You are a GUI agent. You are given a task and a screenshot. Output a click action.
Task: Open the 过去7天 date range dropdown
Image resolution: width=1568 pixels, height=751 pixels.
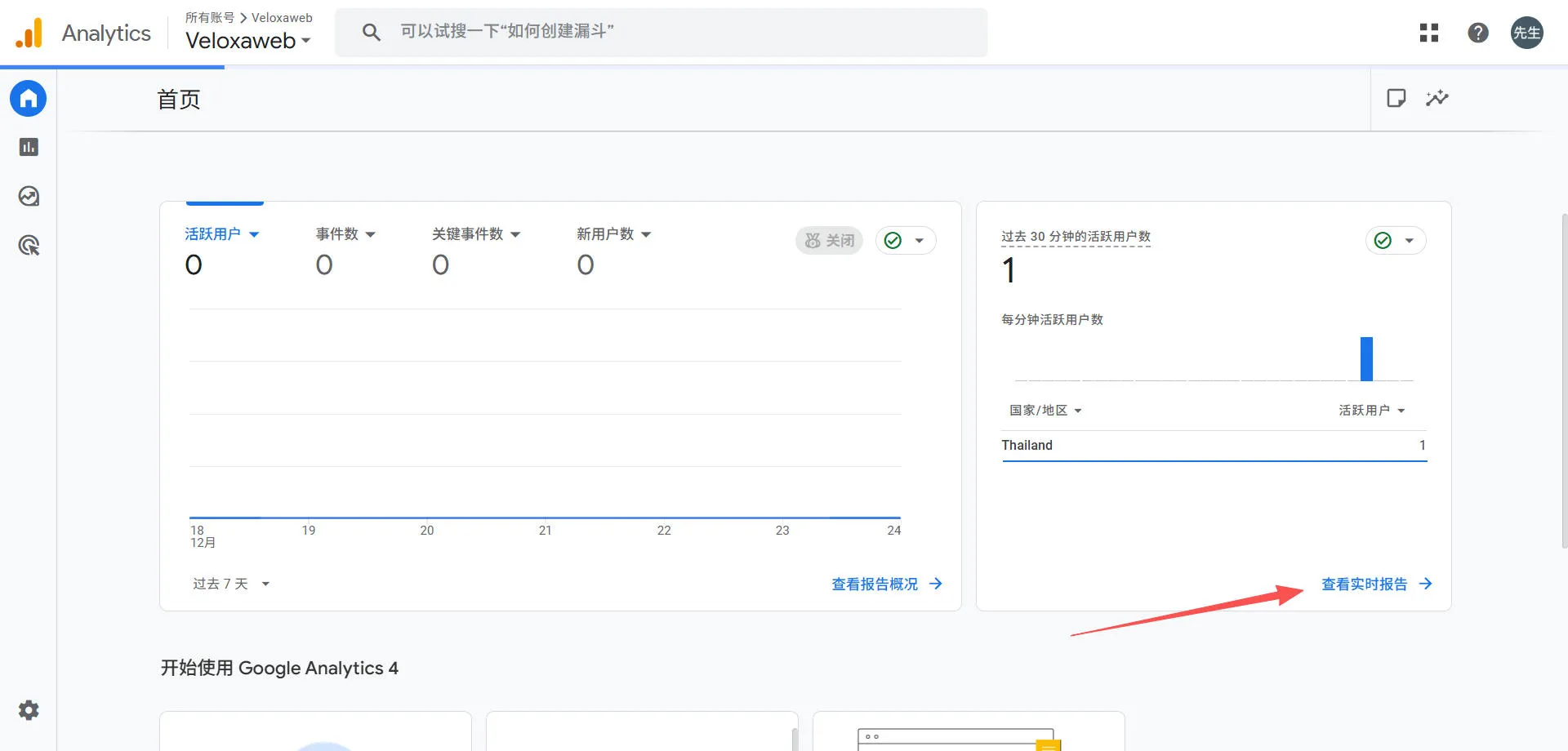coord(231,583)
